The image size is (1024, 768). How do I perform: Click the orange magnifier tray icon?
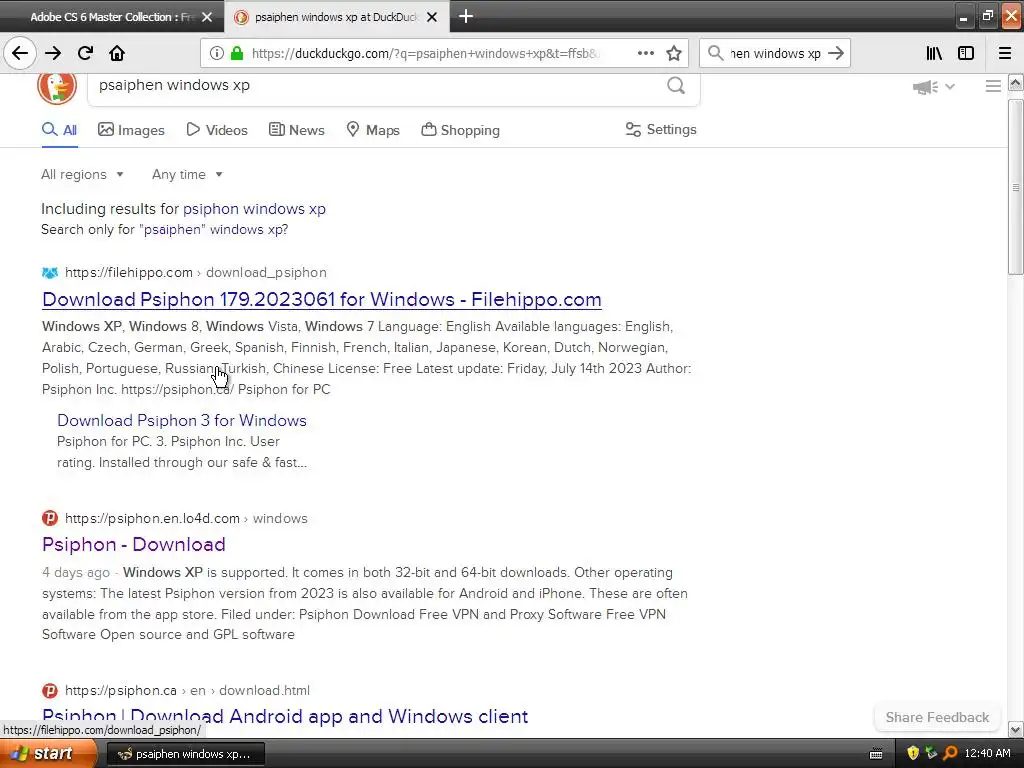tap(950, 754)
